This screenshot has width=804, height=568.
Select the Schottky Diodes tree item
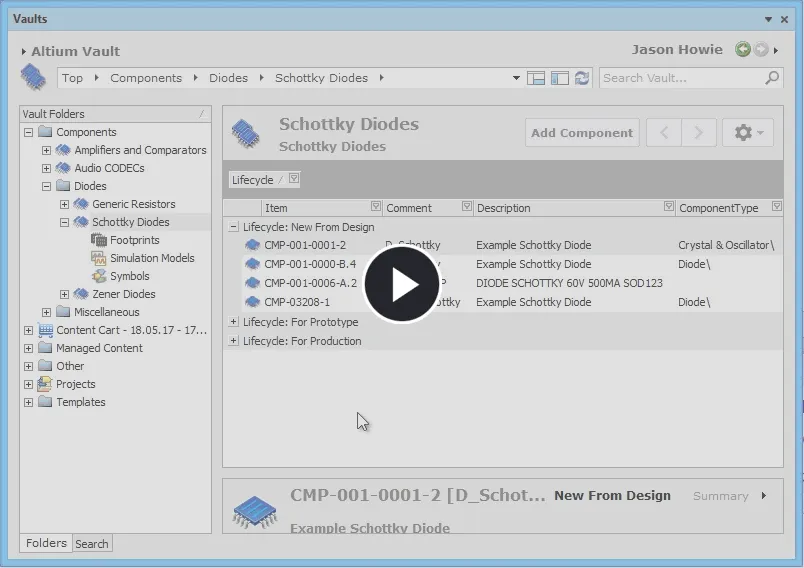tap(131, 222)
